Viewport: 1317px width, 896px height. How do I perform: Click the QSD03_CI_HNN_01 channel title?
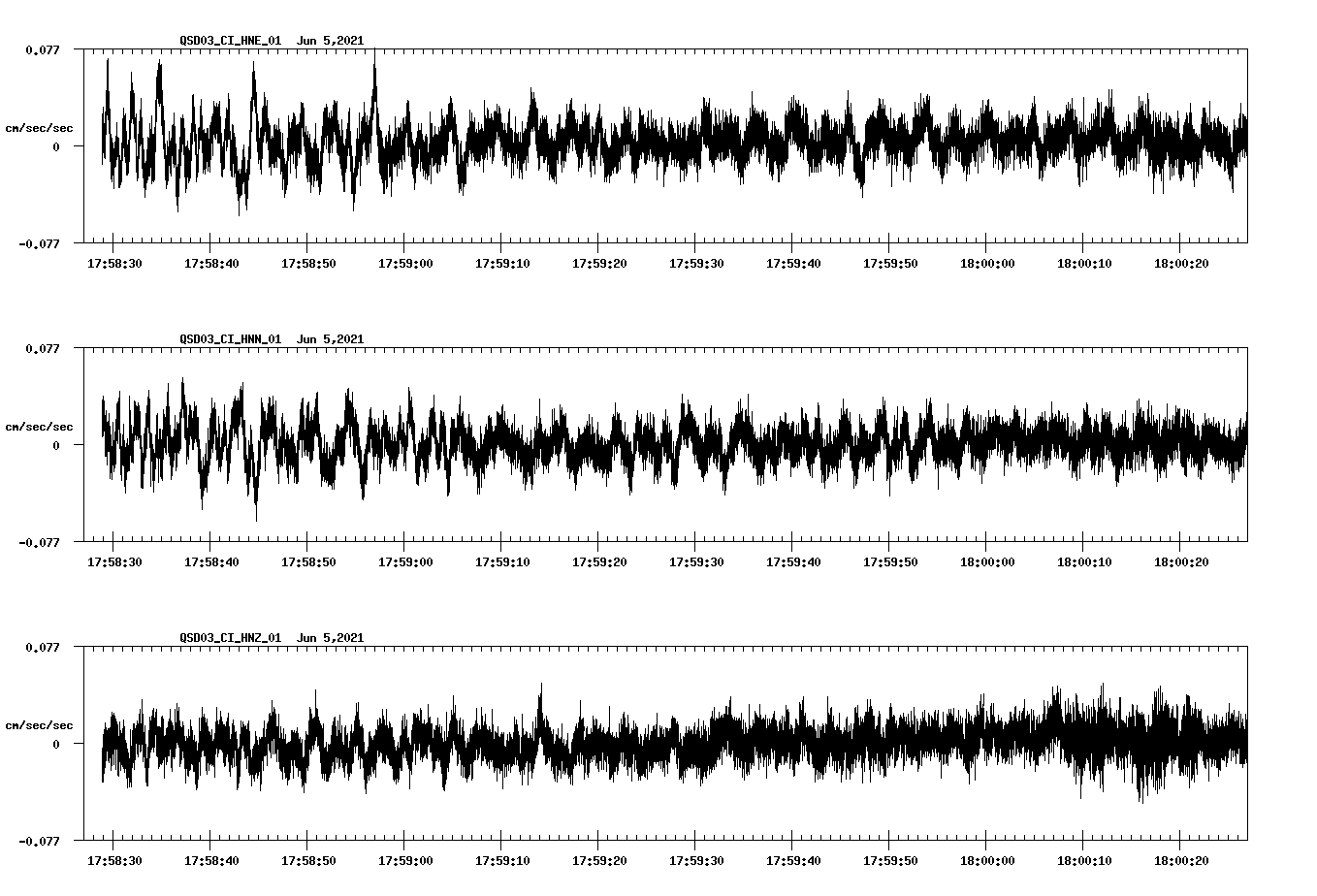pyautogui.click(x=231, y=339)
